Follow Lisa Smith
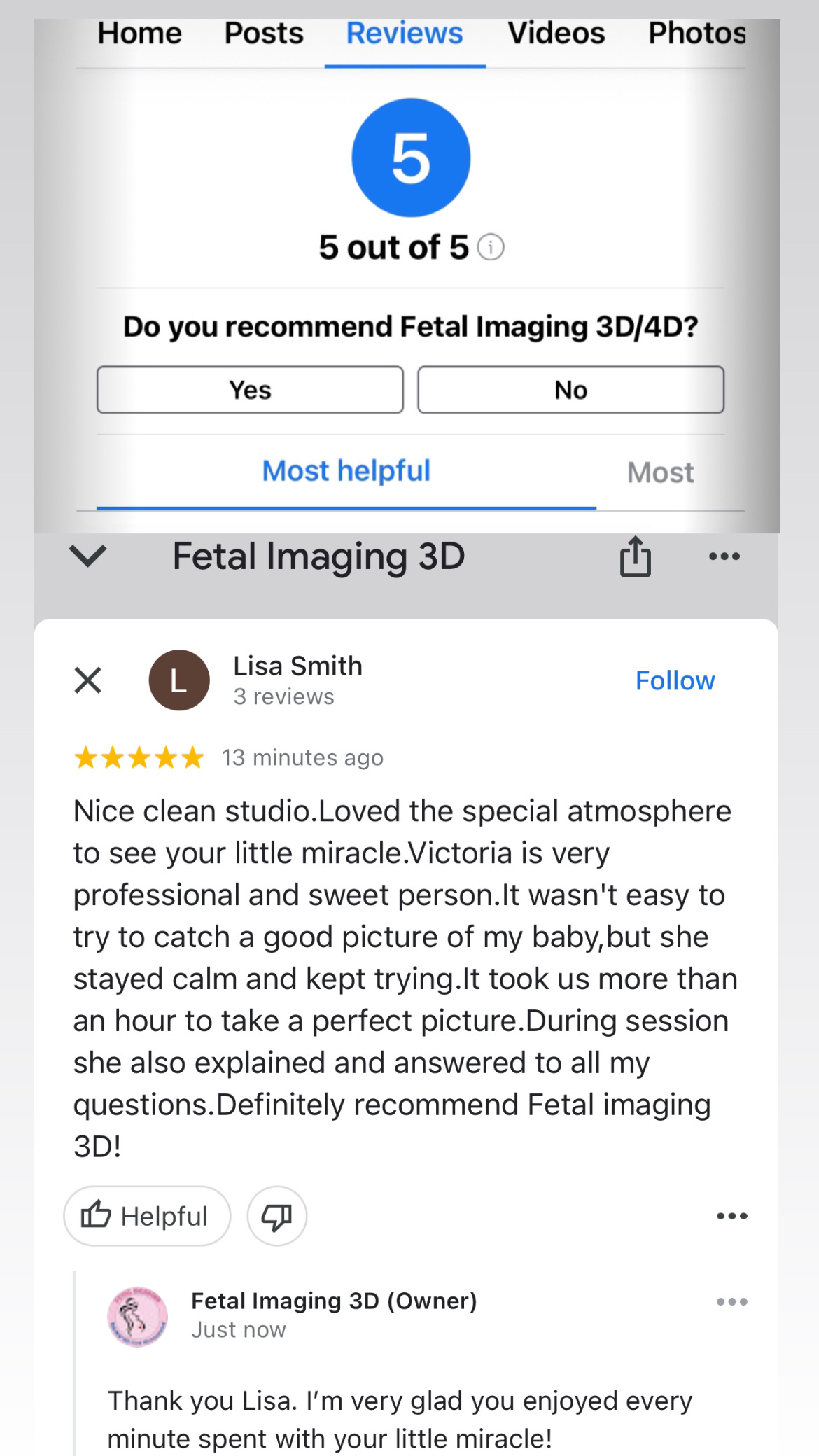The height and width of the screenshot is (1456, 819). coord(675,681)
